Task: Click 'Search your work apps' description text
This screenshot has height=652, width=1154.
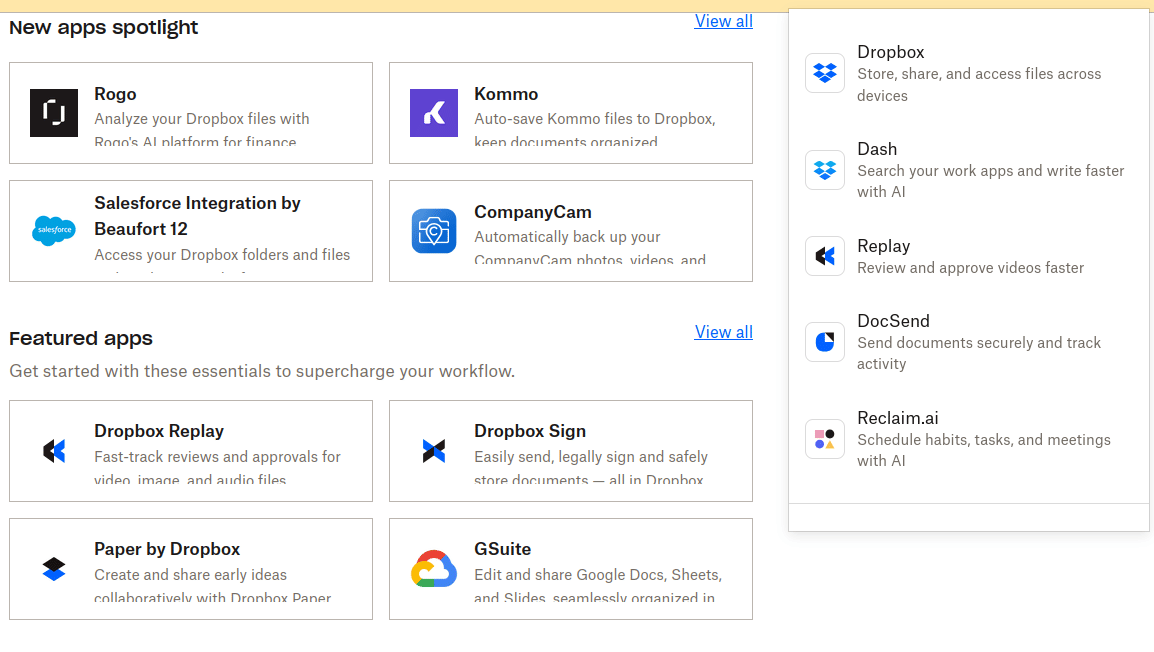Action: (x=991, y=181)
